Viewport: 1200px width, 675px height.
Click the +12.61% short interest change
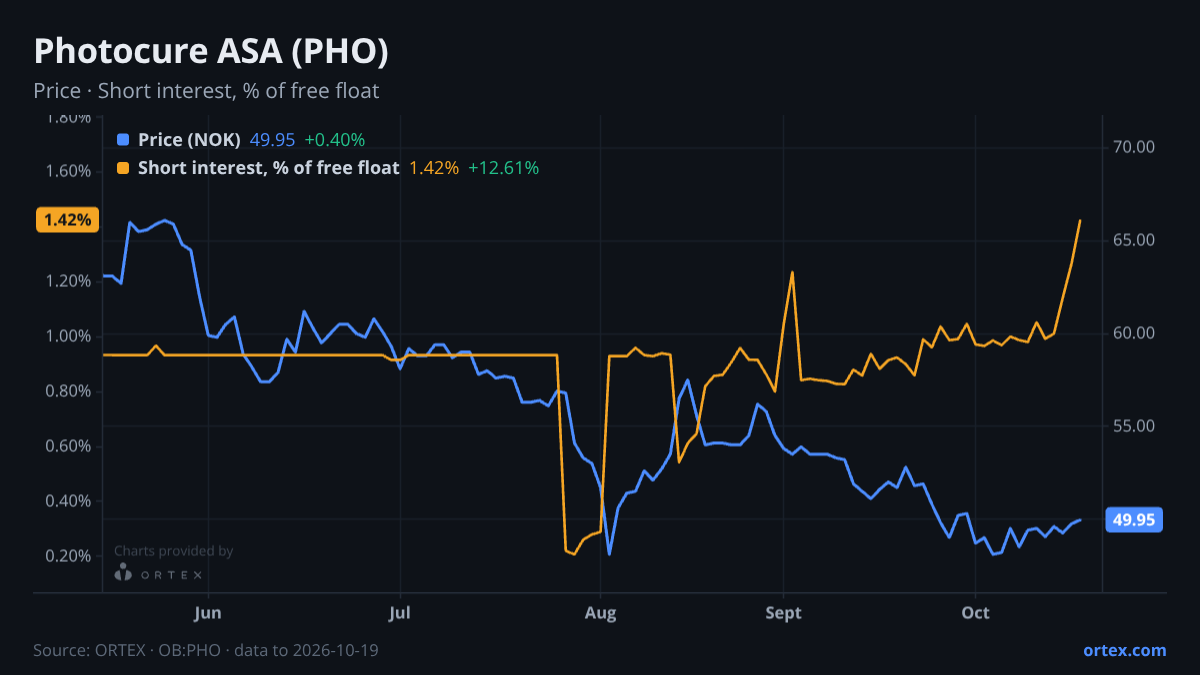[x=503, y=168]
